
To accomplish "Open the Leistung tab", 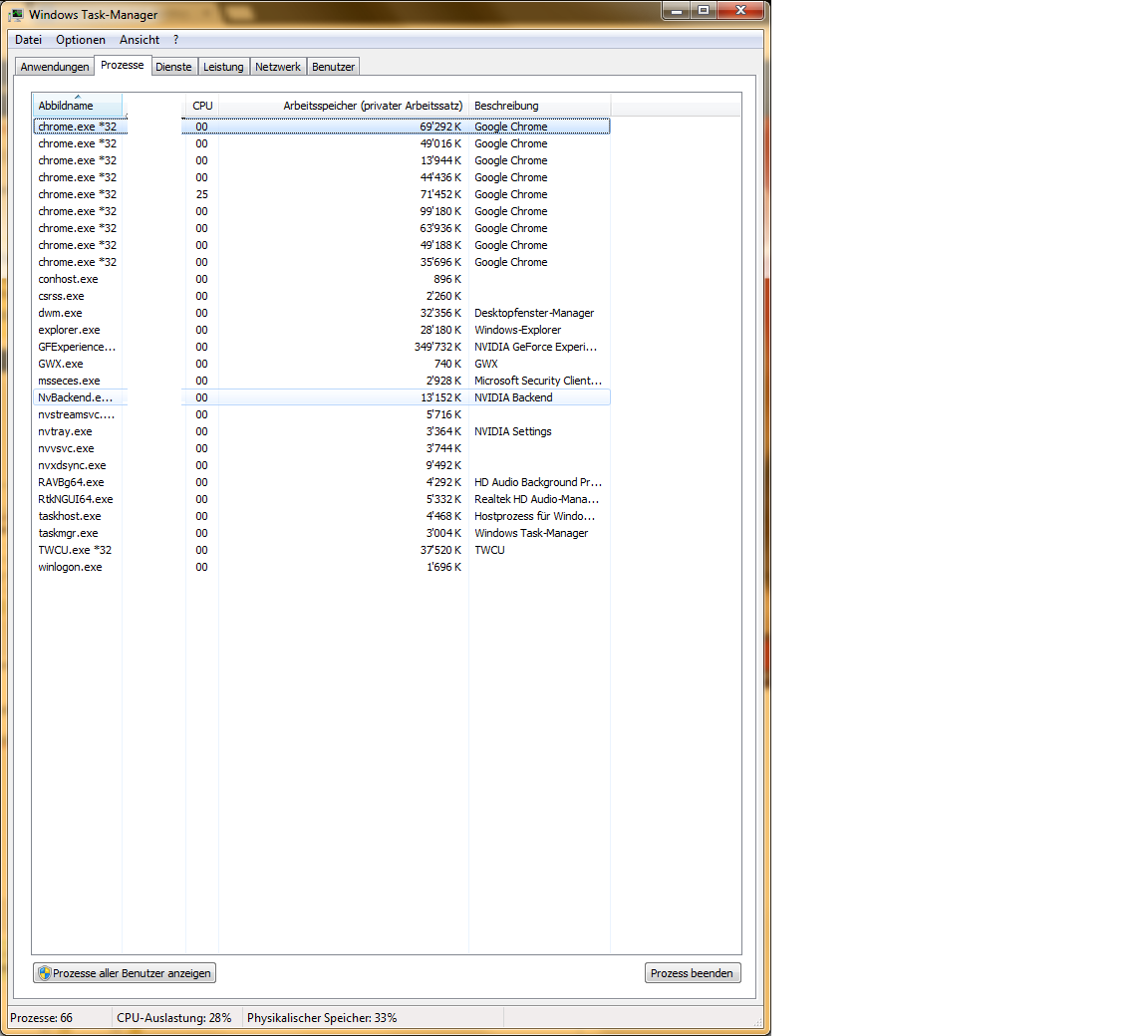I will 223,67.
